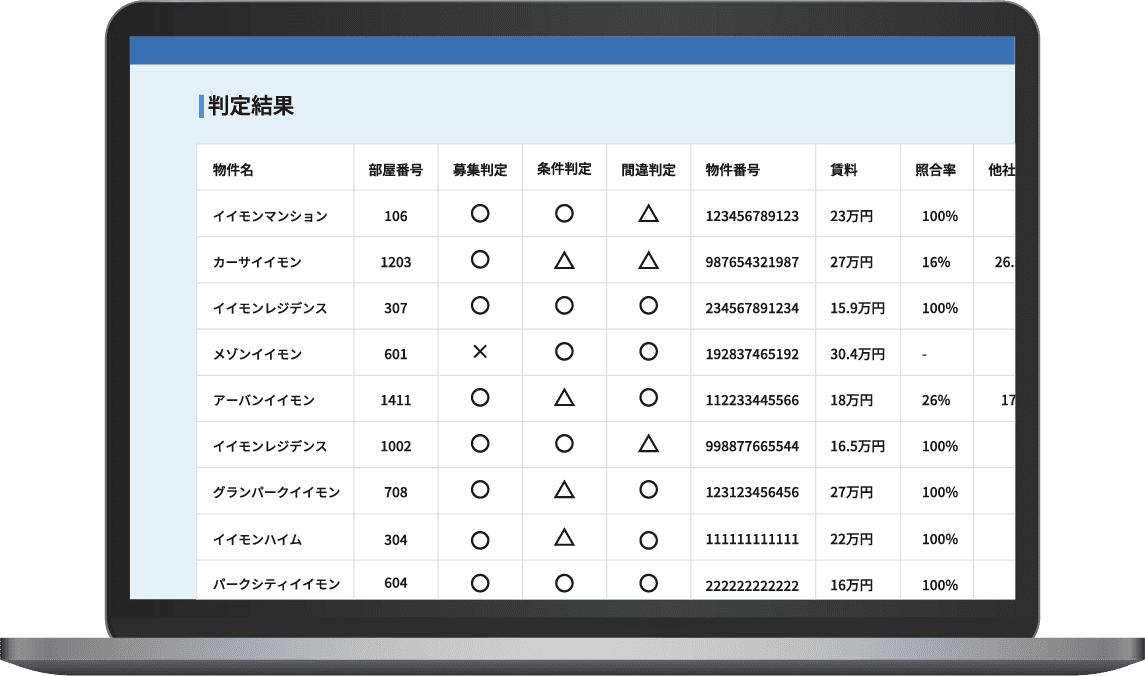
Task: Click 条件判定 triangle for カーサイイモン
Action: click(x=564, y=261)
